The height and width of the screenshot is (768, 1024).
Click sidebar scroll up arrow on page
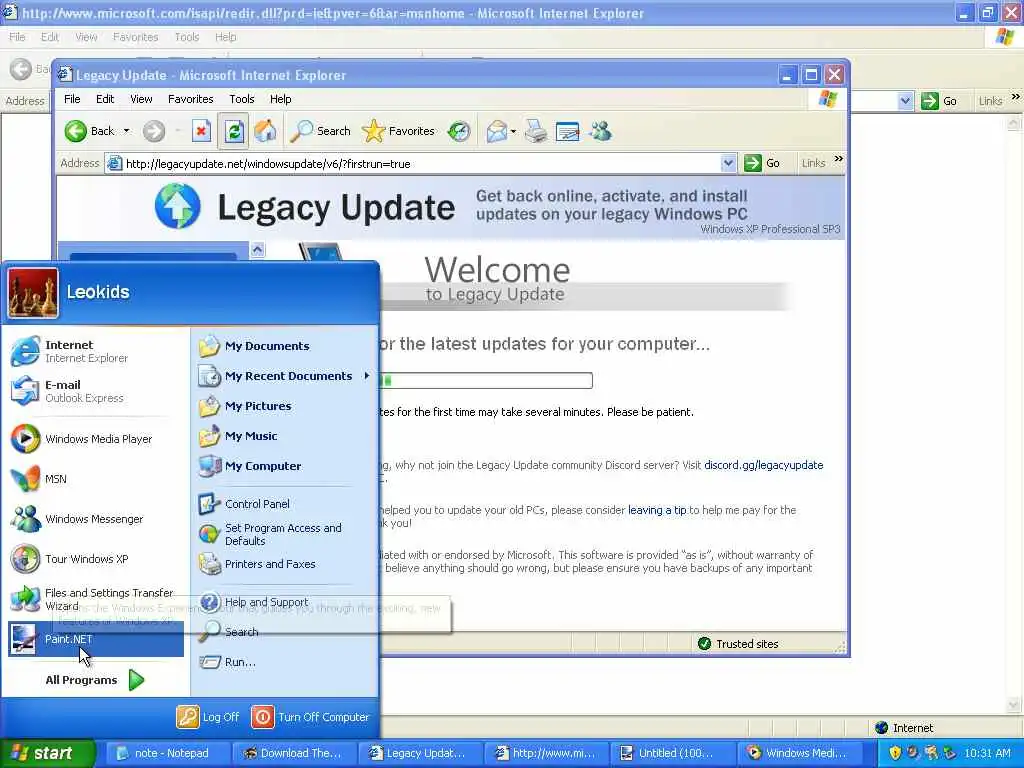pos(258,249)
